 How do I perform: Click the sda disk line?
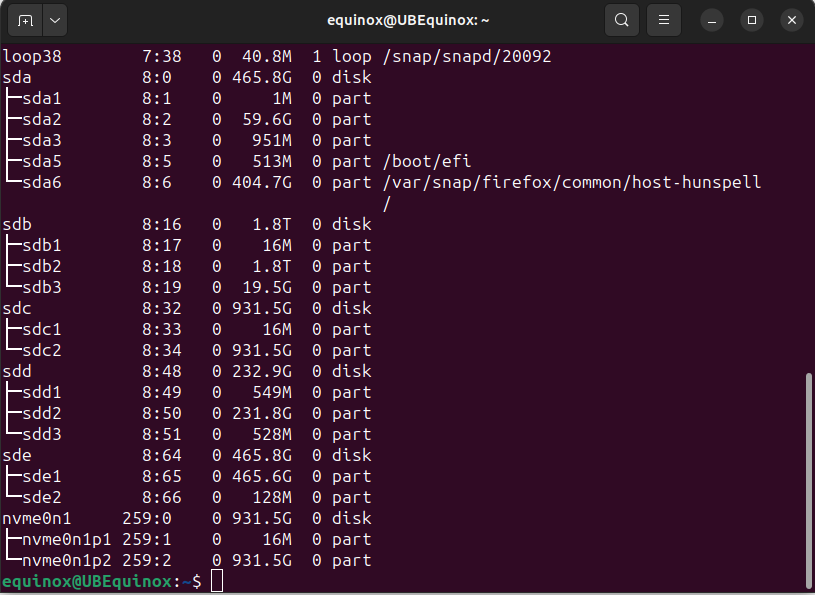pyautogui.click(x=17, y=77)
